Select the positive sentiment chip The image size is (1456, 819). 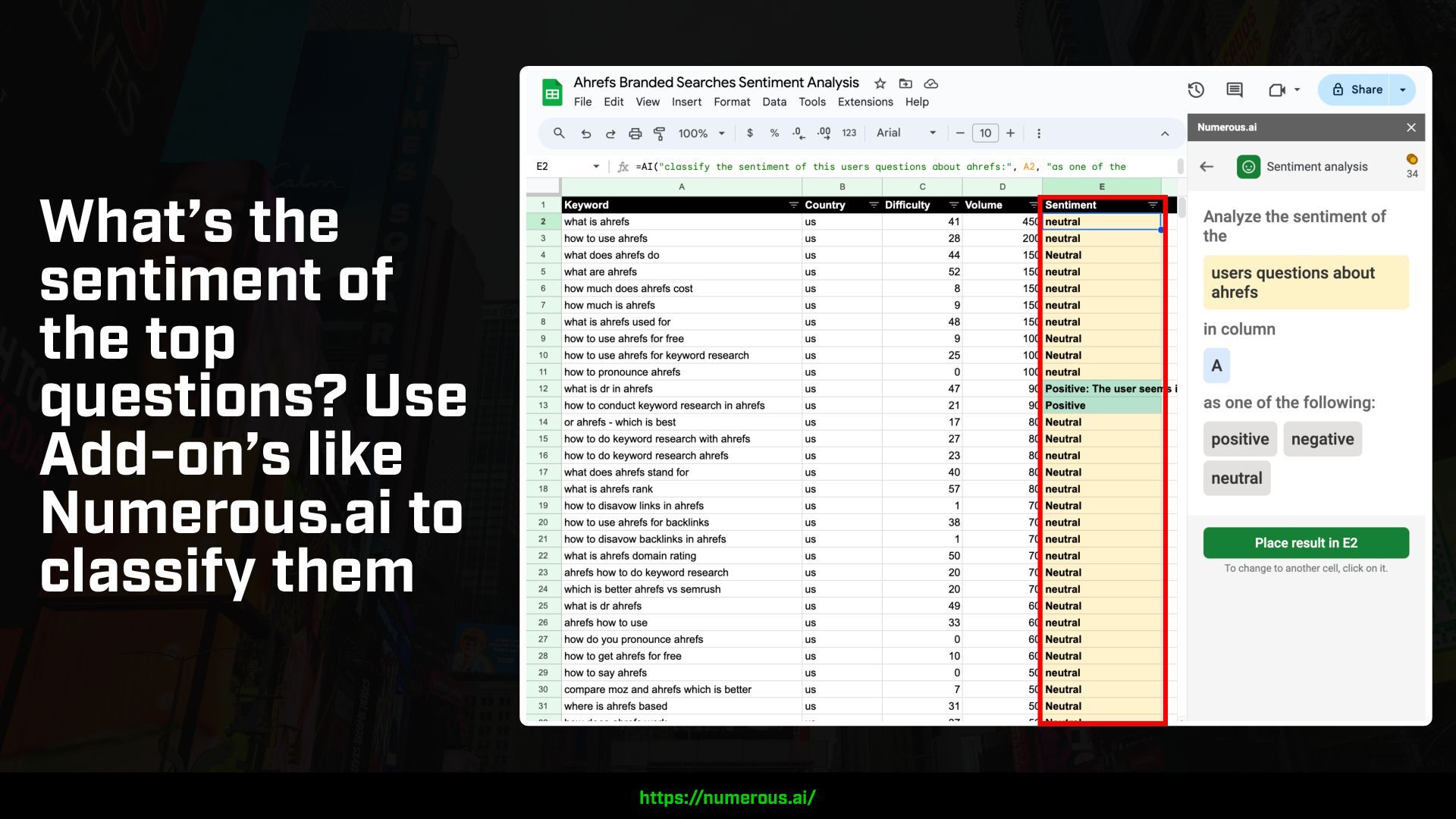tap(1240, 439)
